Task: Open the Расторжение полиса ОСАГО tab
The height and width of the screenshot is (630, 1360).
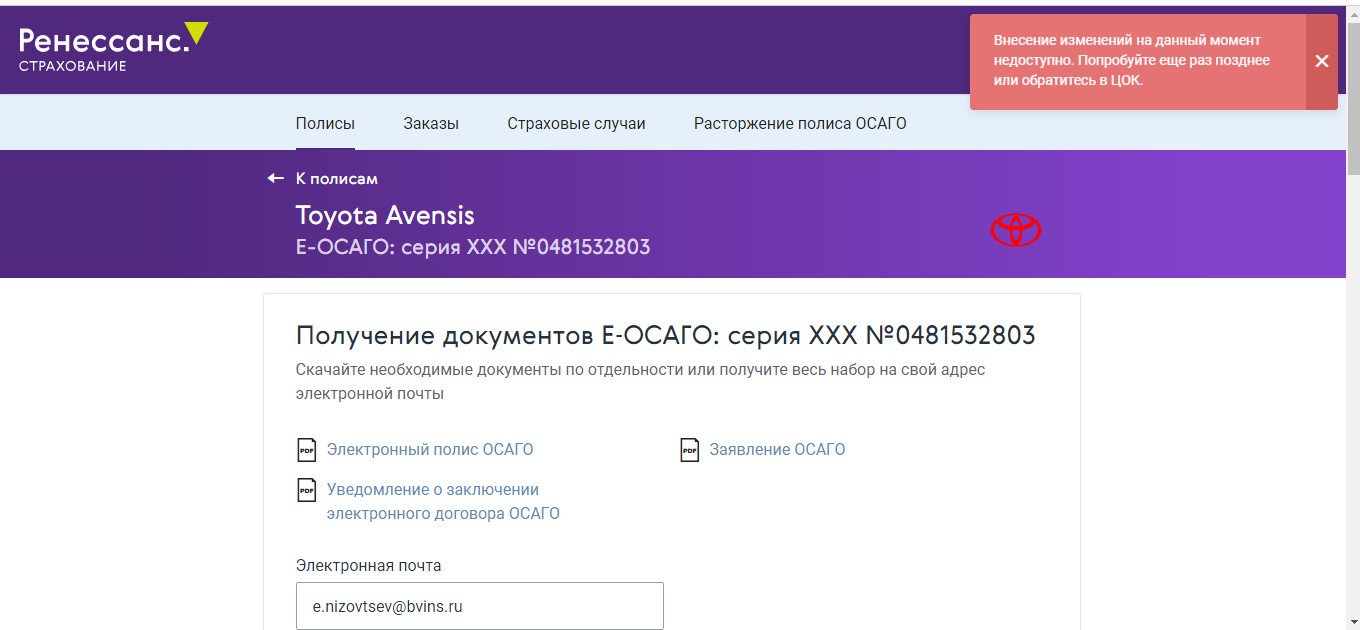Action: (800, 124)
